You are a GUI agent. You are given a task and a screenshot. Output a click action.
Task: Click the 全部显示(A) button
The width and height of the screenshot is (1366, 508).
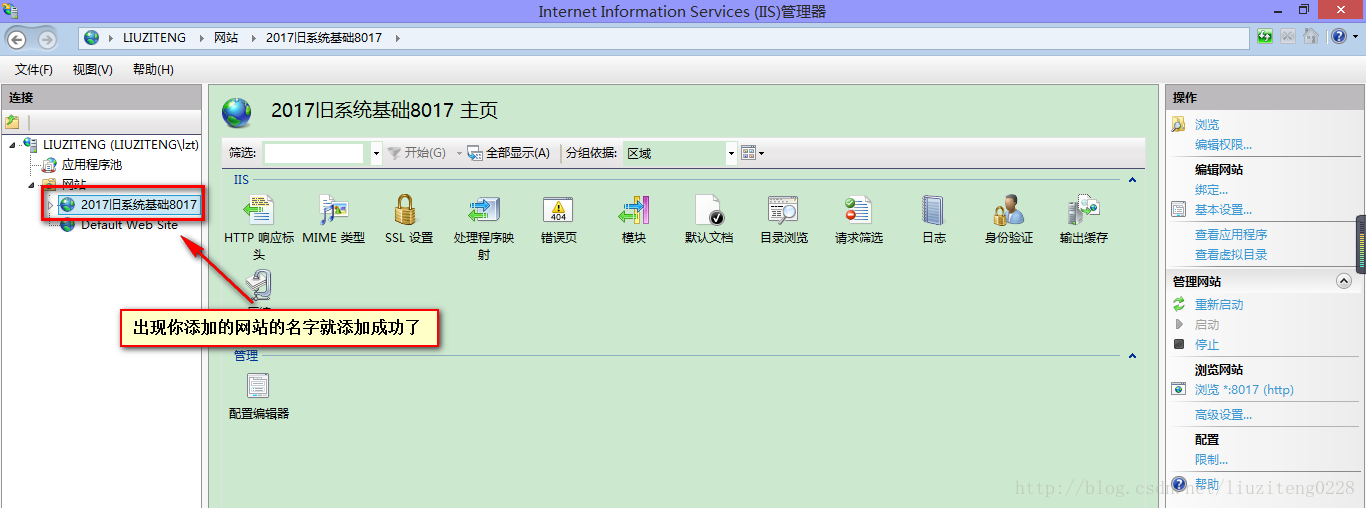coord(509,153)
